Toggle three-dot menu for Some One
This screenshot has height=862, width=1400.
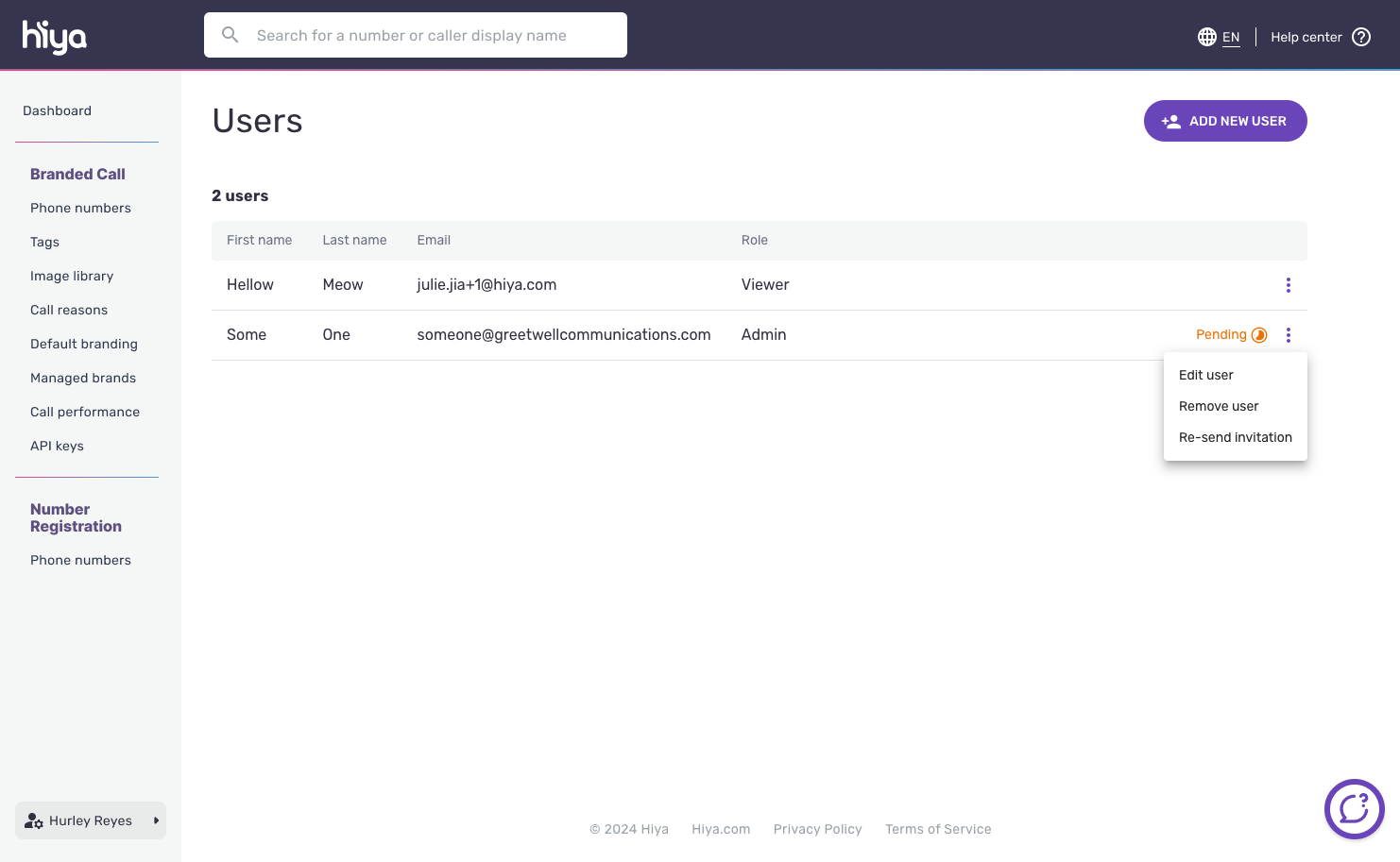[x=1288, y=335]
